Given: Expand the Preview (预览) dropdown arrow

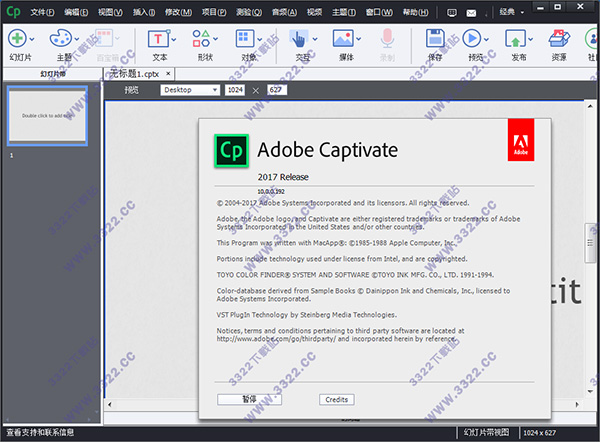Looking at the screenshot, I should point(486,39).
